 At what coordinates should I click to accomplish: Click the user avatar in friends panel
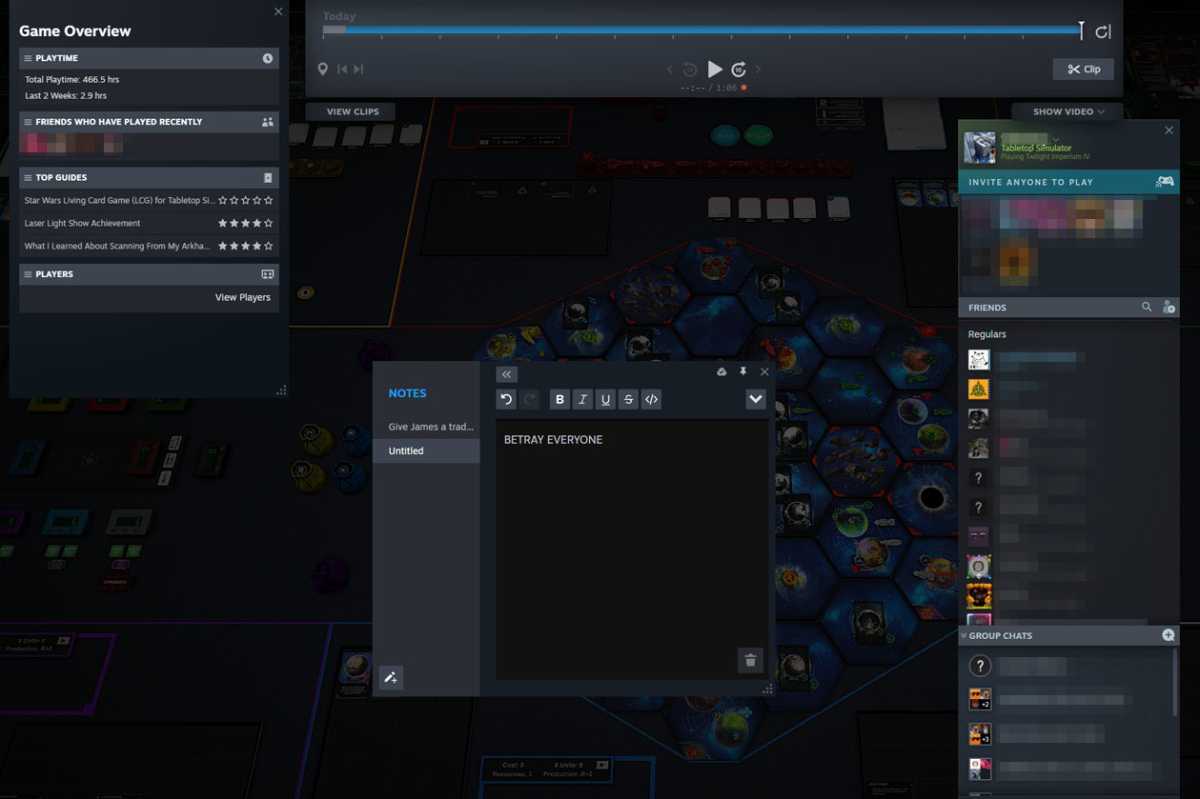click(x=979, y=147)
